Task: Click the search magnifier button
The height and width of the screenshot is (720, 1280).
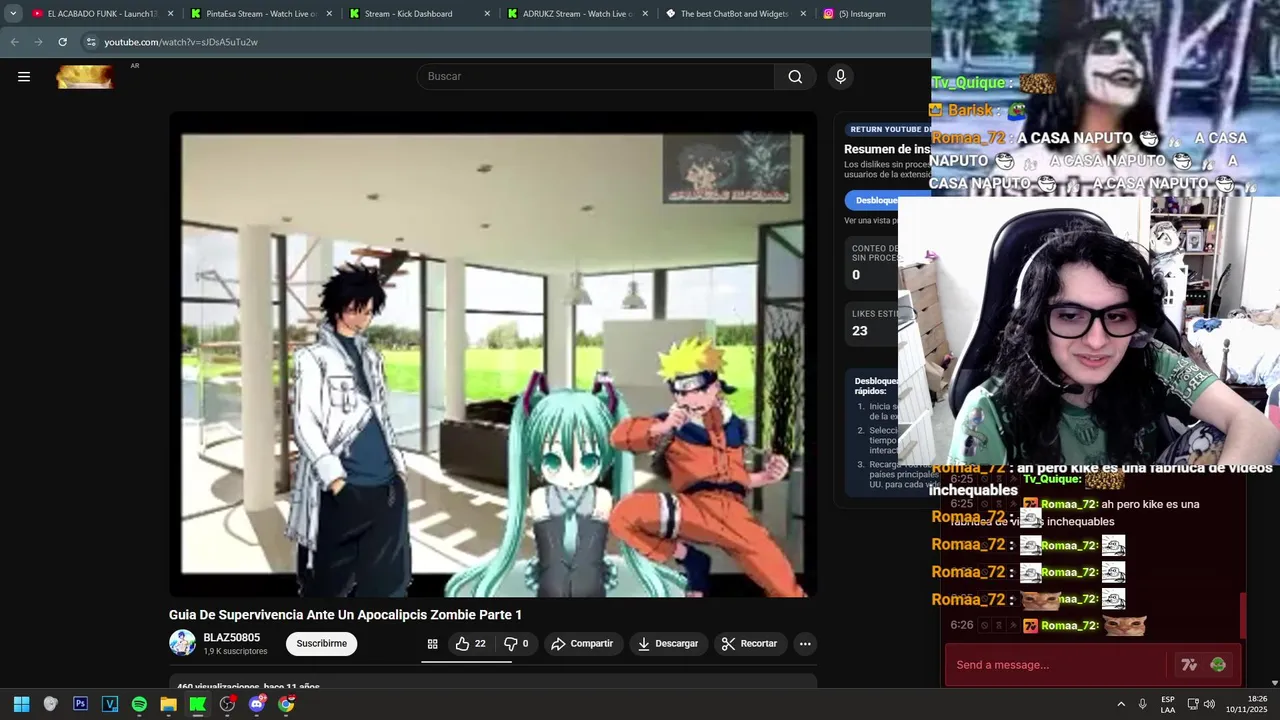Action: [795, 76]
